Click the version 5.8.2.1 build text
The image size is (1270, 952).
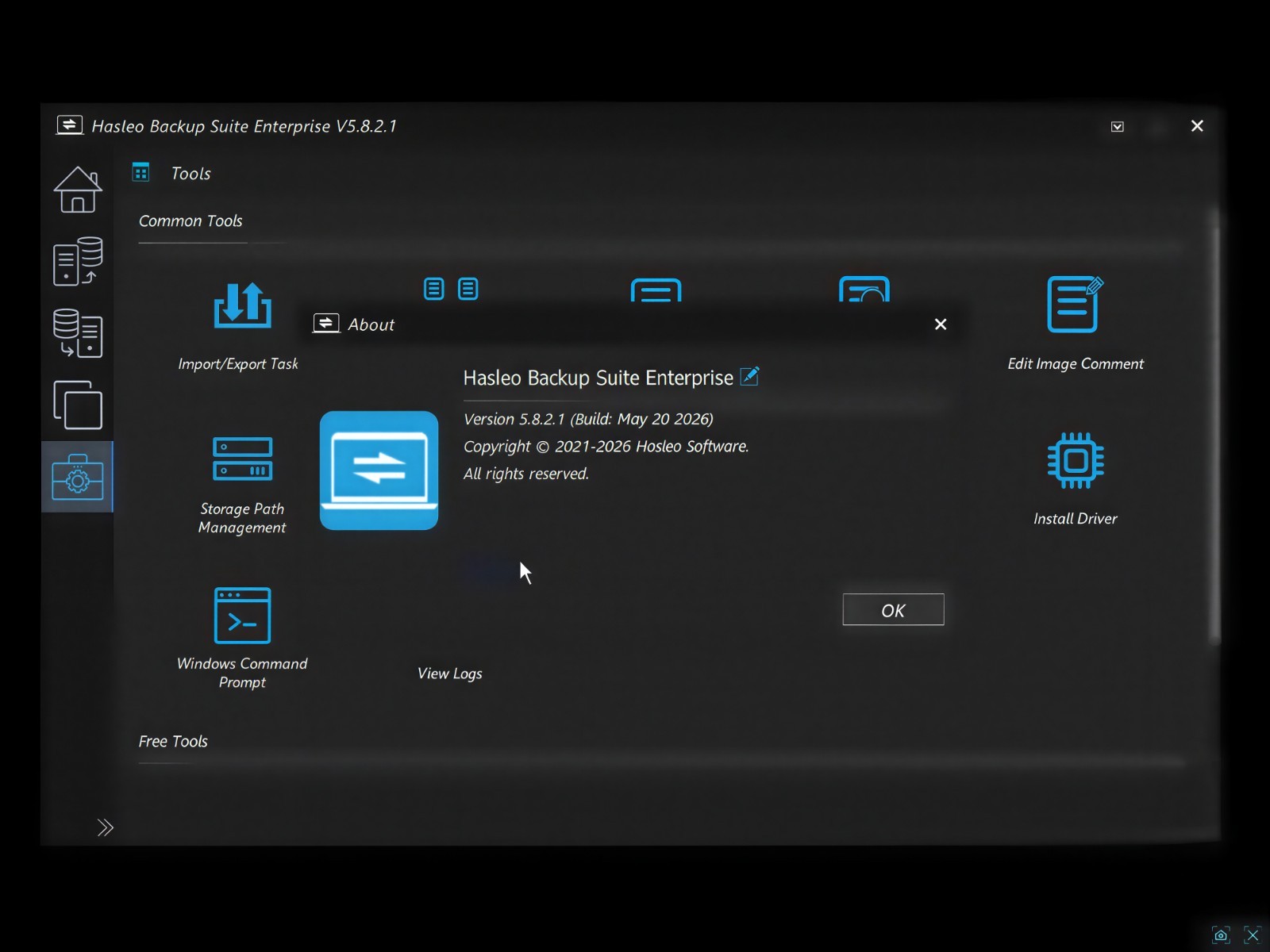coord(588,419)
